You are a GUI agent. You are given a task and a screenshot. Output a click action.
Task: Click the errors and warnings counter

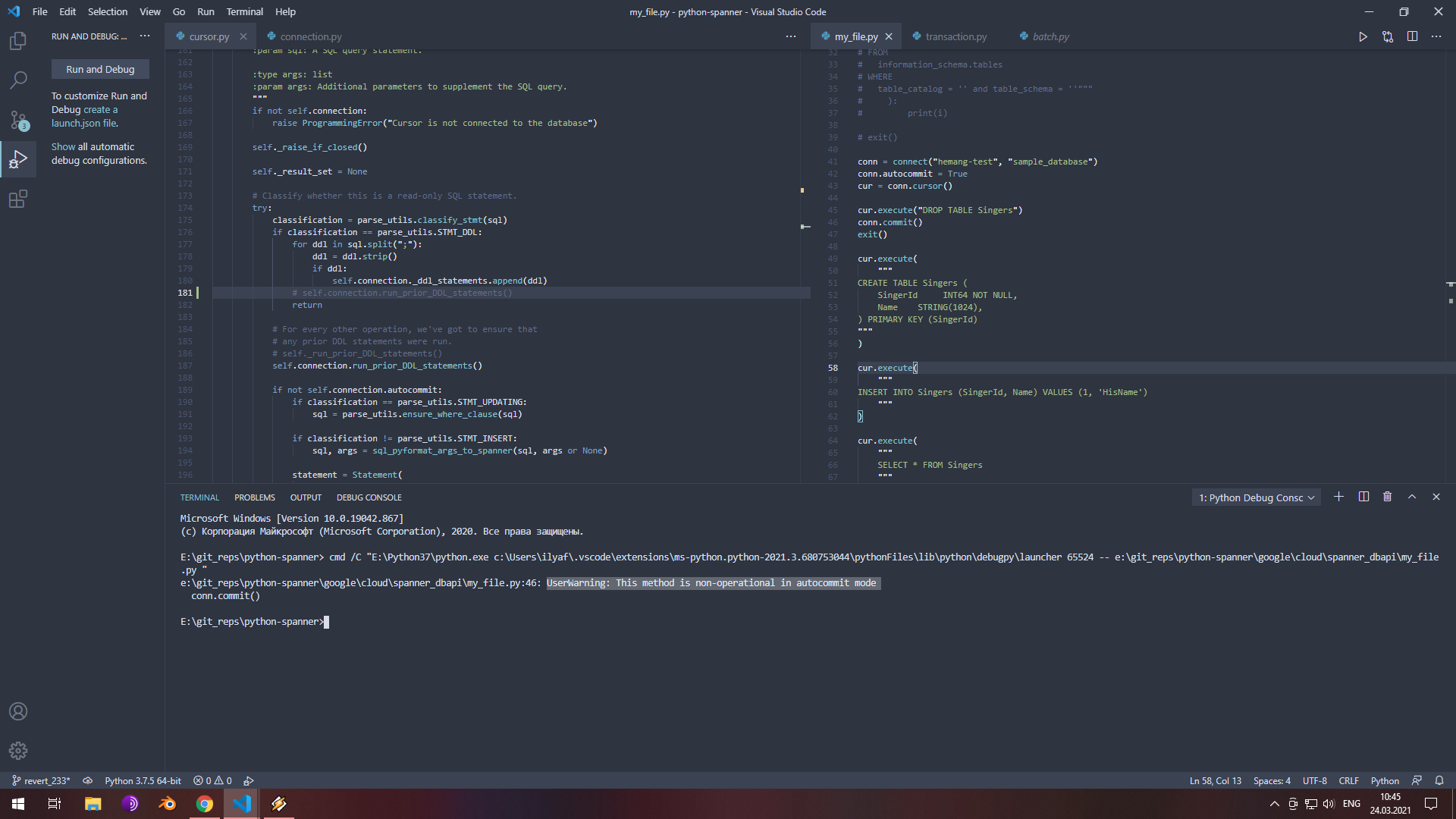(x=212, y=780)
